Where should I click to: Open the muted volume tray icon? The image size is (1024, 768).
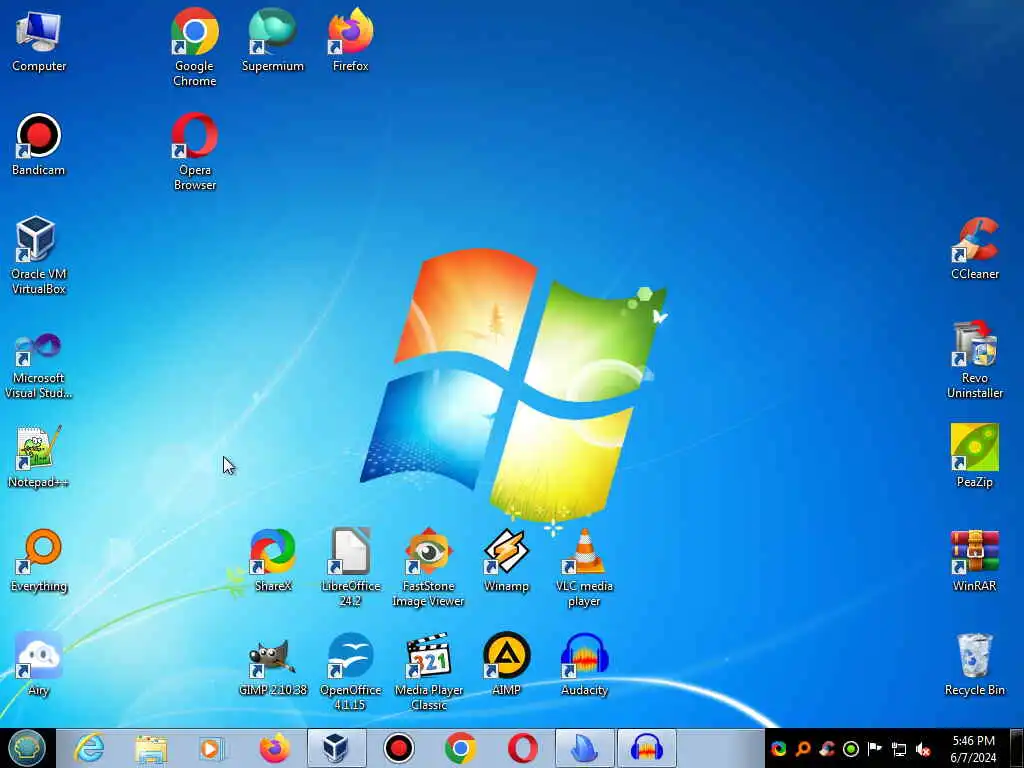click(x=923, y=749)
